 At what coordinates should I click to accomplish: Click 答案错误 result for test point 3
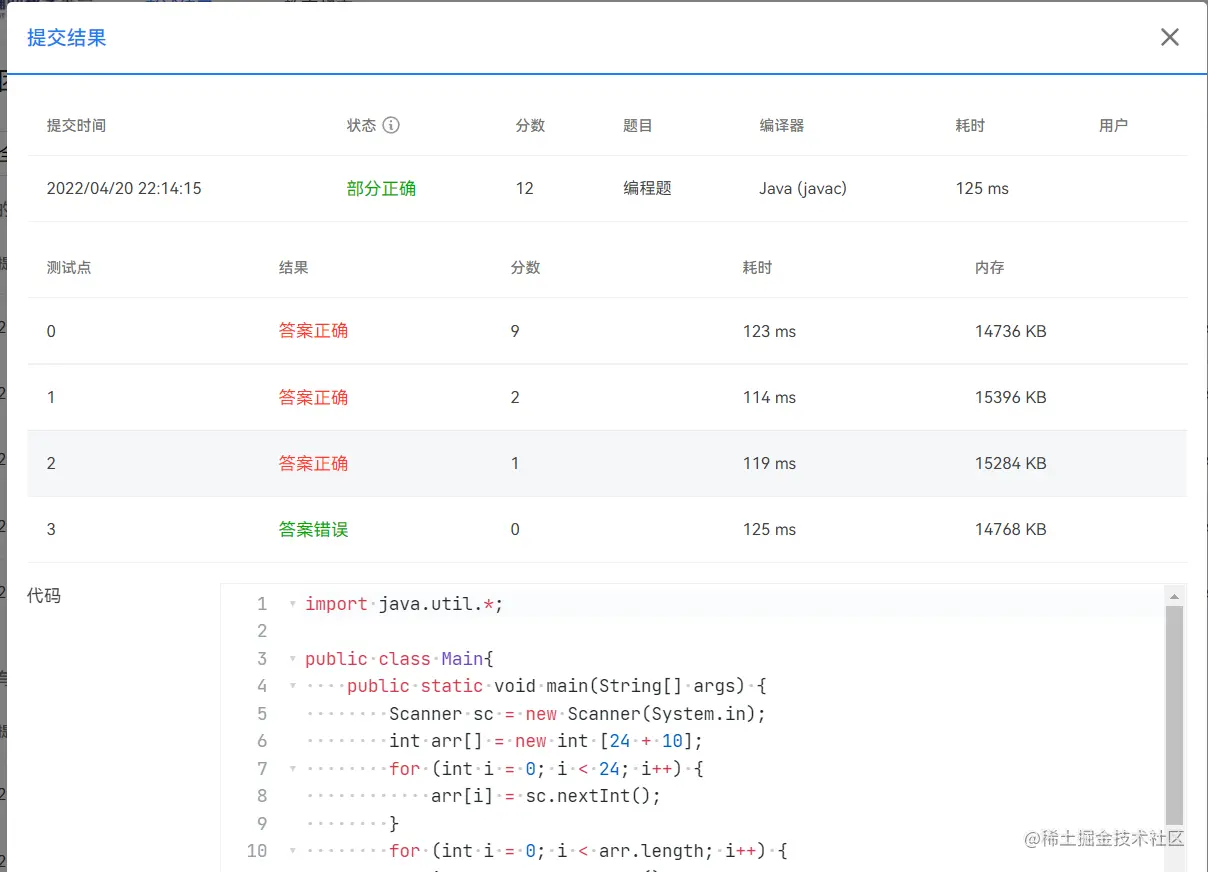coord(313,529)
